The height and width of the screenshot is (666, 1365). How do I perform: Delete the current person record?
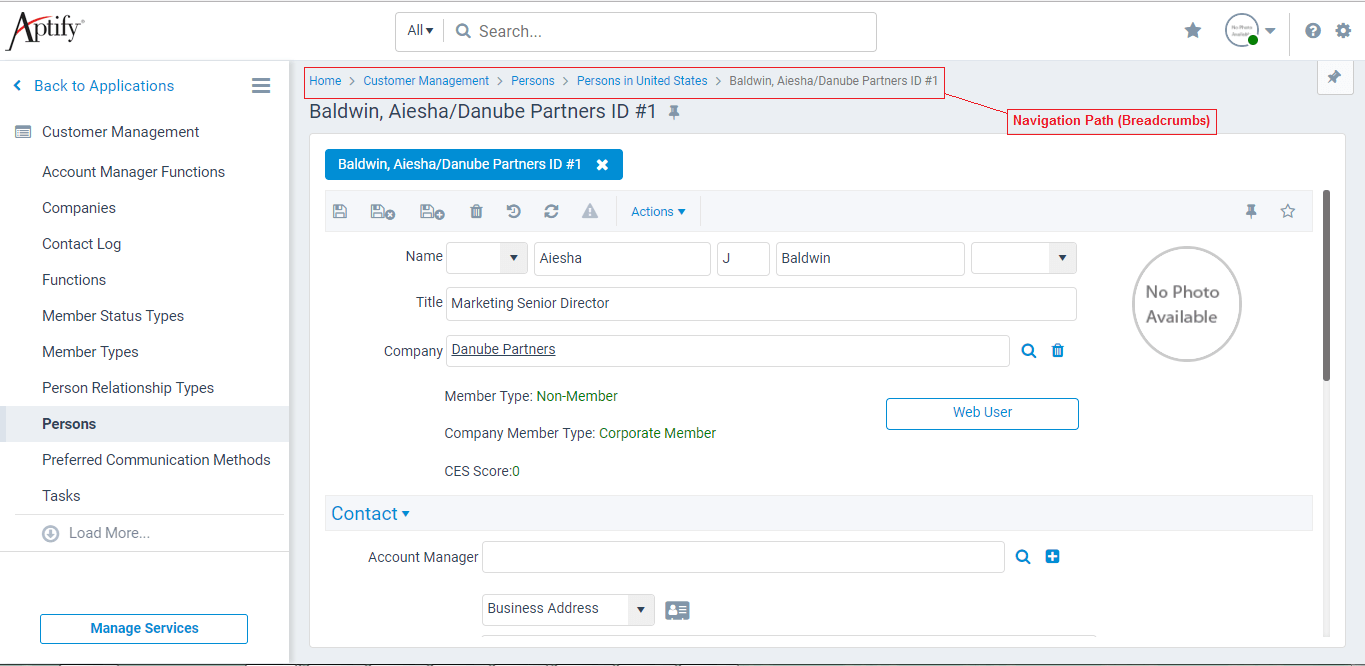[476, 211]
